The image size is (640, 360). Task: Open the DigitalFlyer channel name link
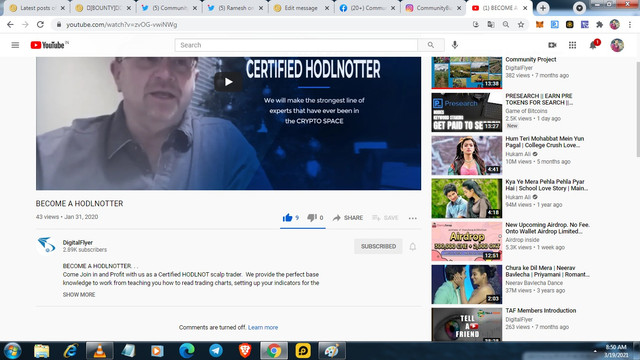point(78,242)
